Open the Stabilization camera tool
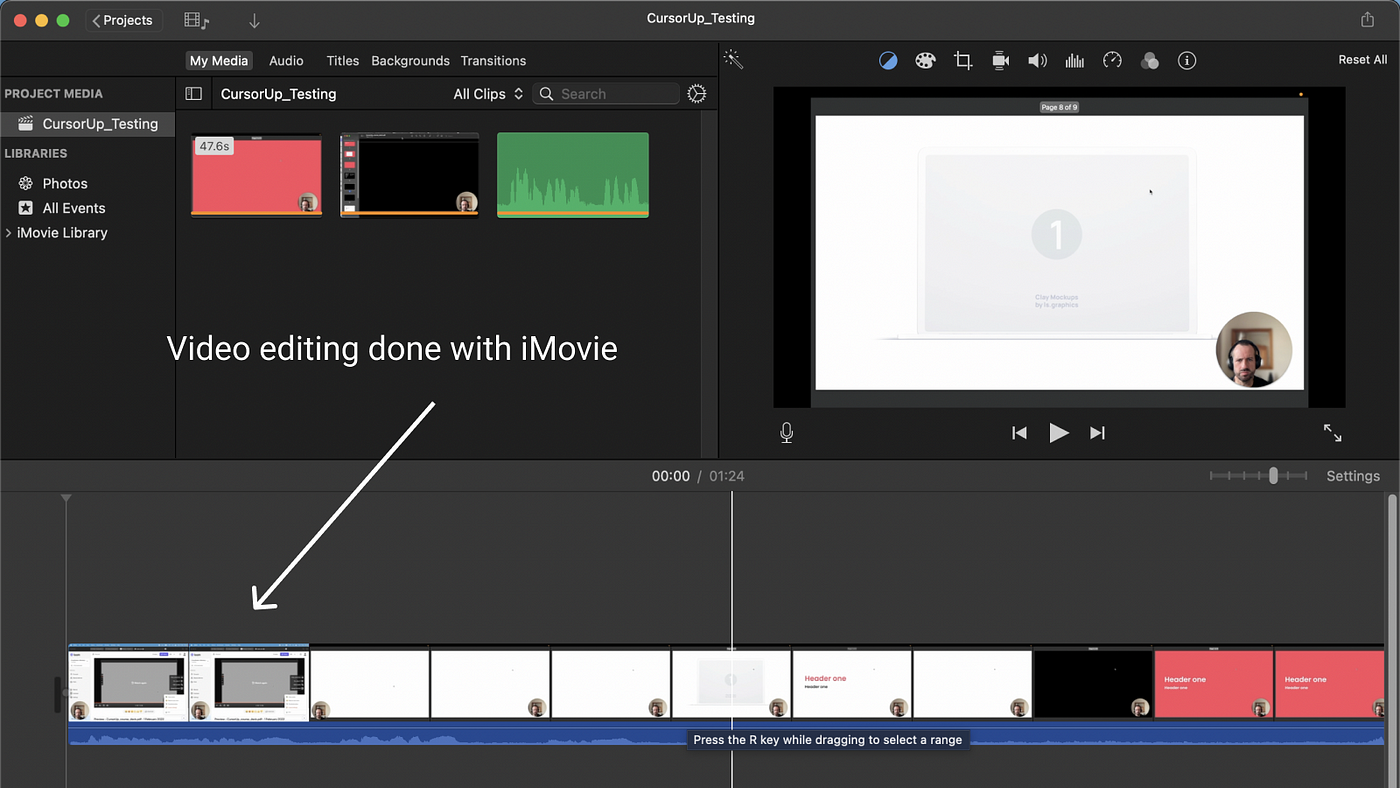This screenshot has width=1400, height=788. [x=1001, y=61]
